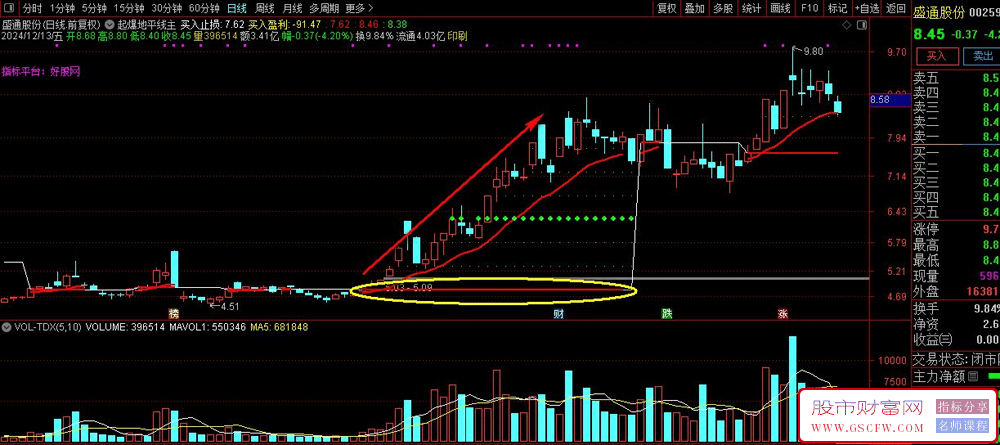Screen dimensions: 1000x445
Task: Expand the 更多 periods menu
Action: [358, 8]
